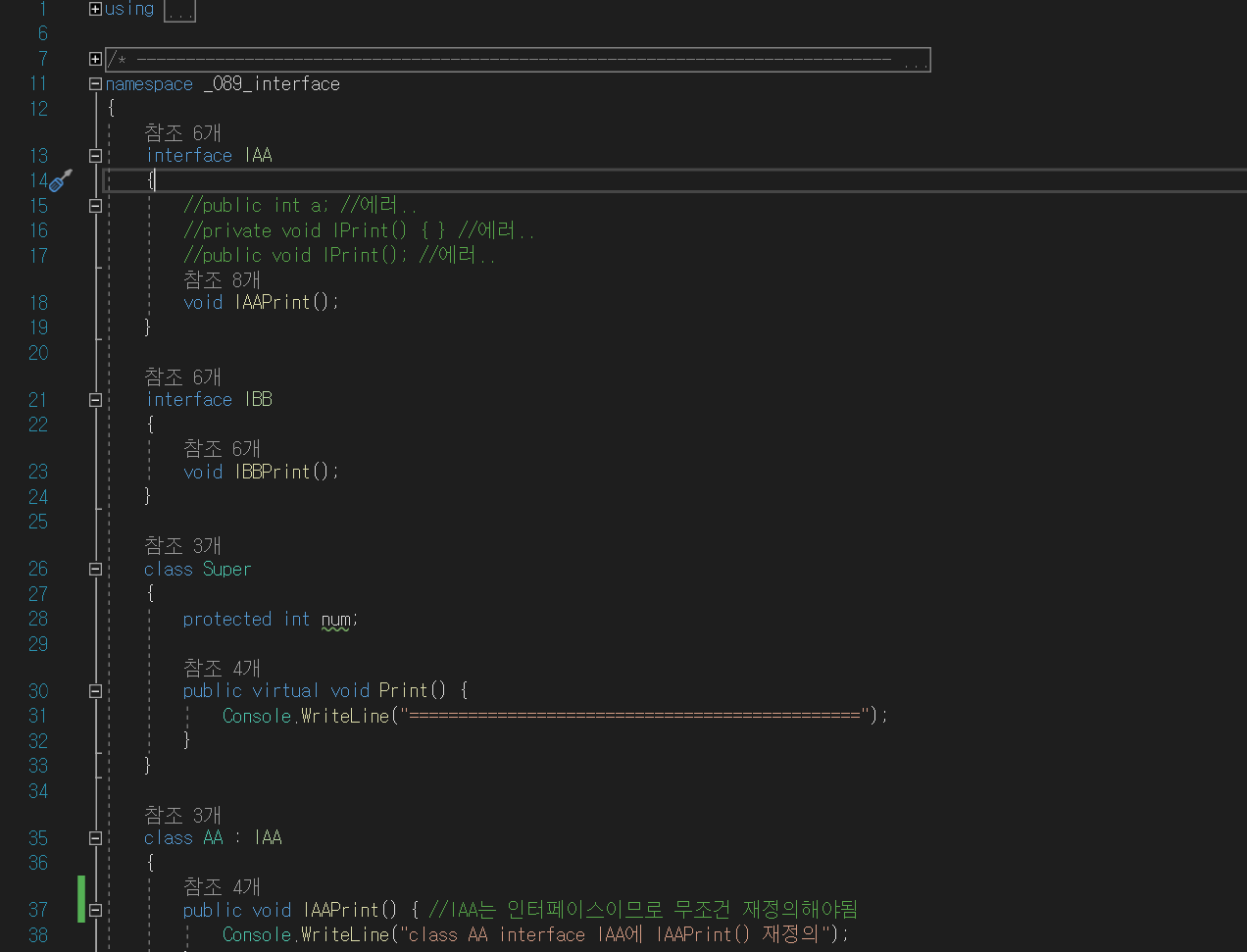Click the commented //private void IPrint() { } line
The image size is (1247, 952).
(359, 230)
